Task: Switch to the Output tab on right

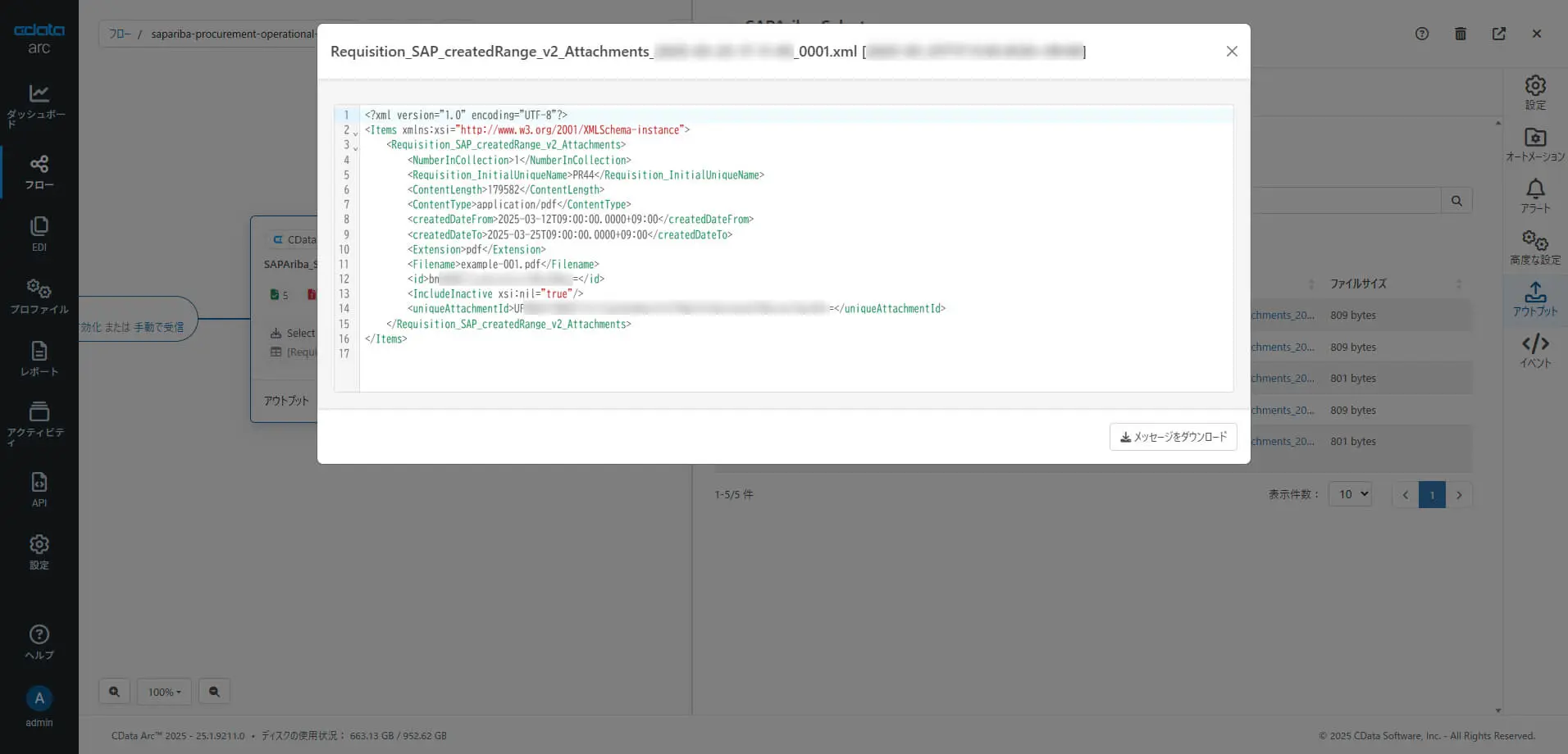Action: pos(1535,299)
